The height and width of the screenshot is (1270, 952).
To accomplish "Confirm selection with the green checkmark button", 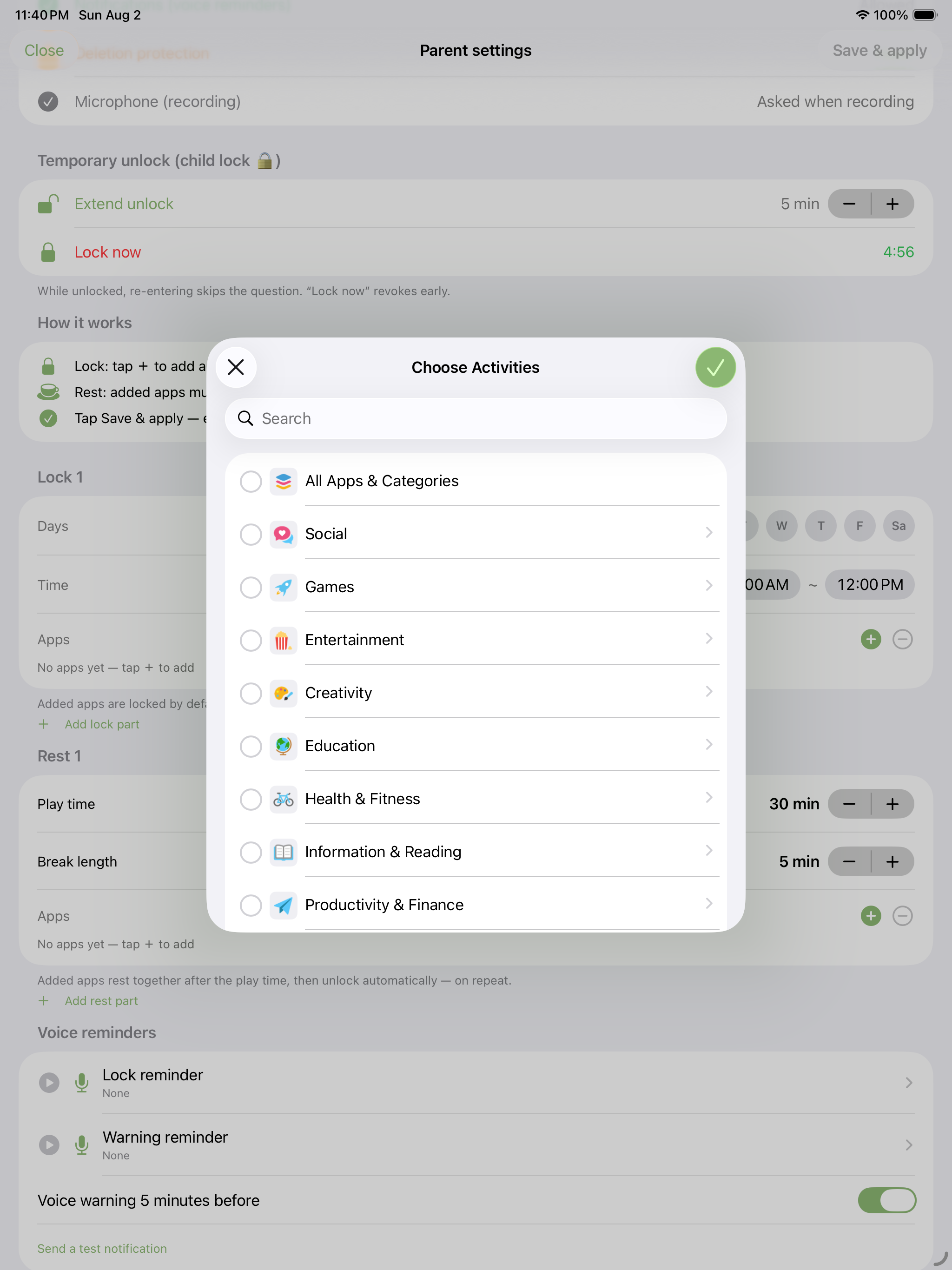I will (715, 367).
